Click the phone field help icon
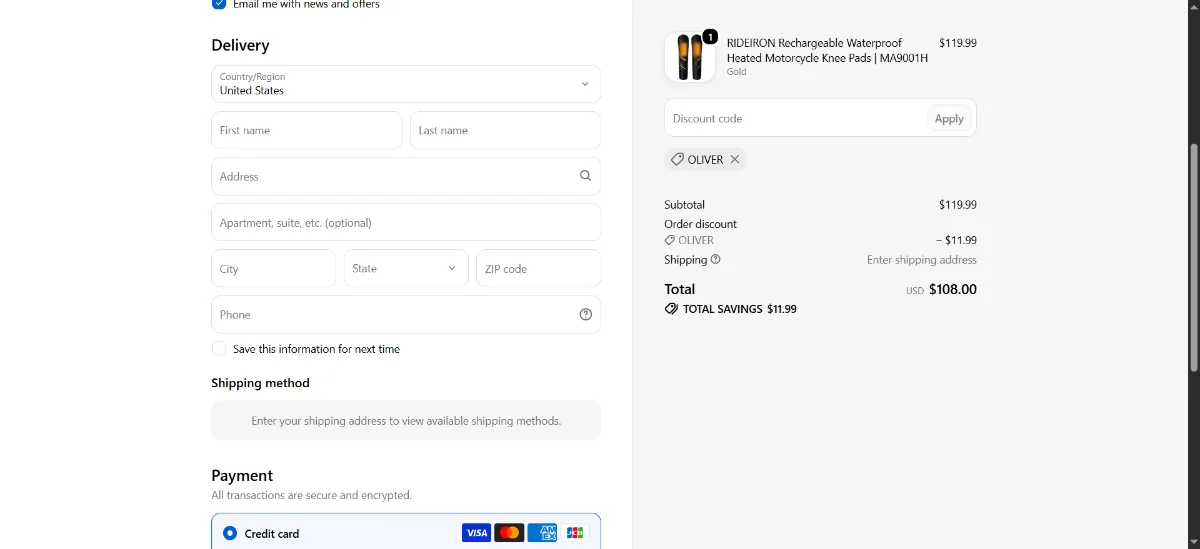Viewport: 1200px width, 549px height. coord(586,314)
